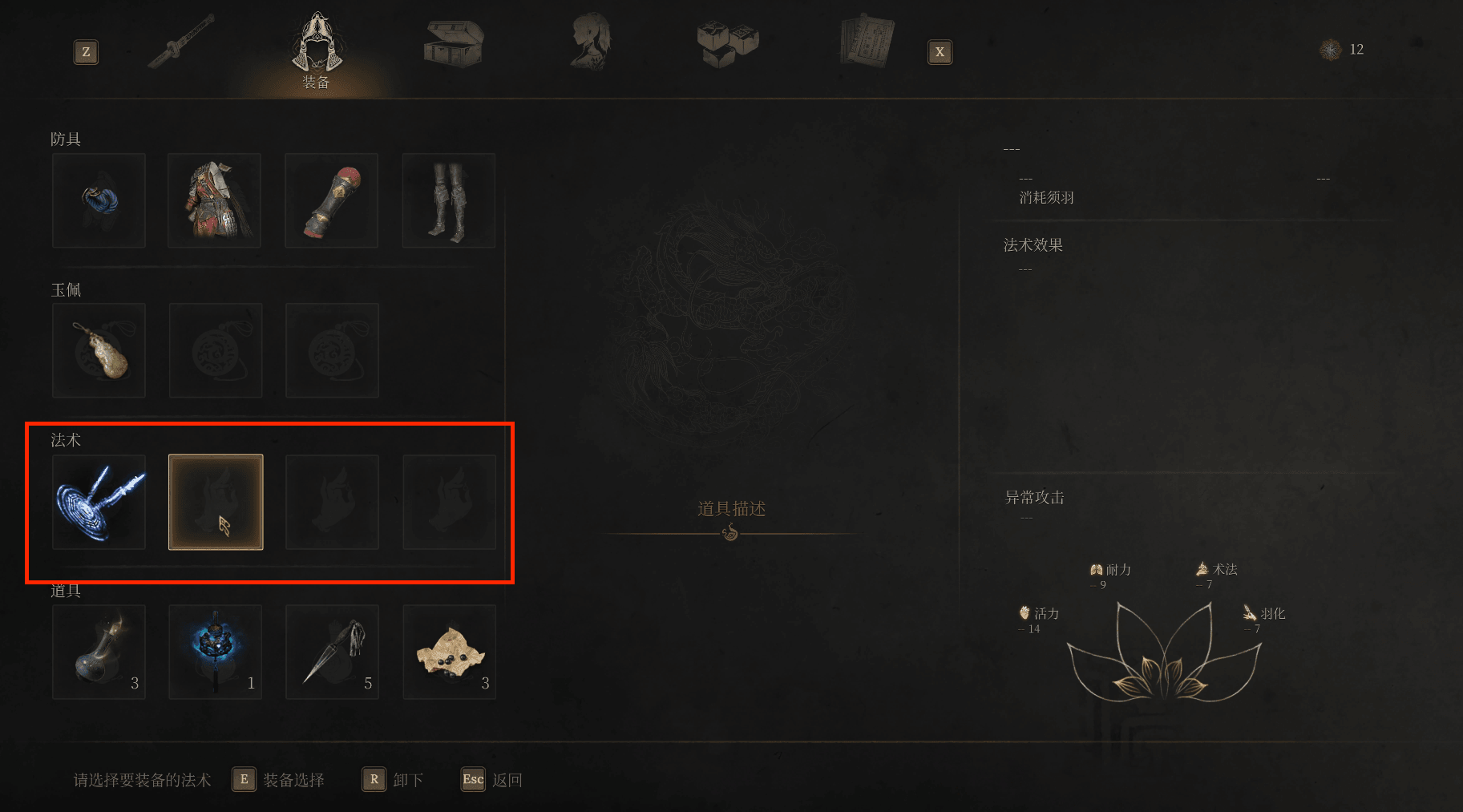Viewport: 1463px width, 812px height.
Task: Click the E 装备选择 button
Action: click(278, 780)
